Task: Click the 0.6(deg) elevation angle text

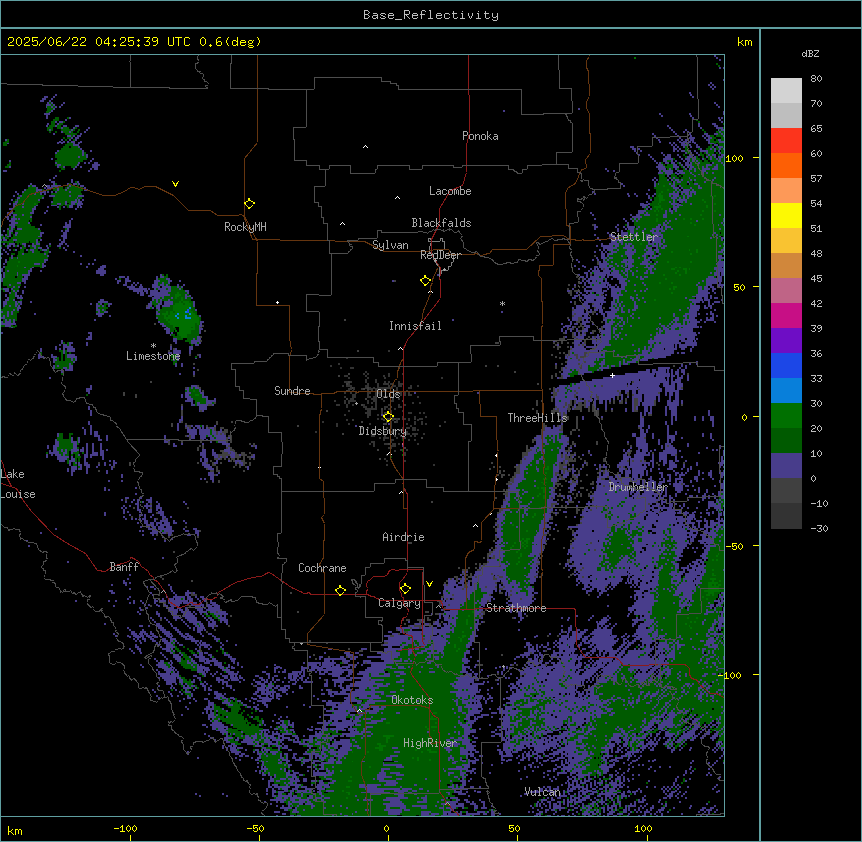Action: tap(230, 42)
